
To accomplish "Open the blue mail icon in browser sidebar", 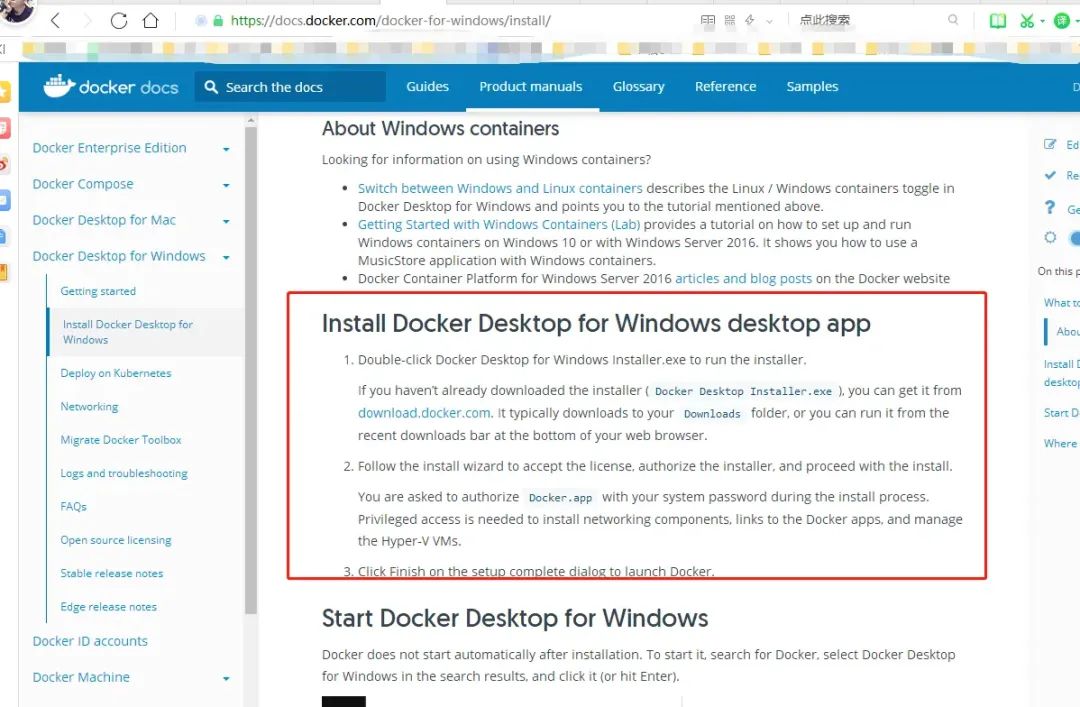I will (x=5, y=200).
